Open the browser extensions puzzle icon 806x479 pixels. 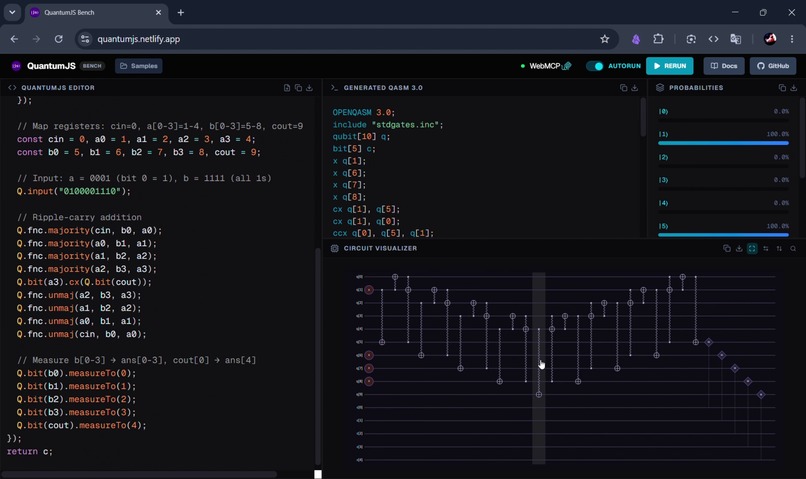[658, 39]
